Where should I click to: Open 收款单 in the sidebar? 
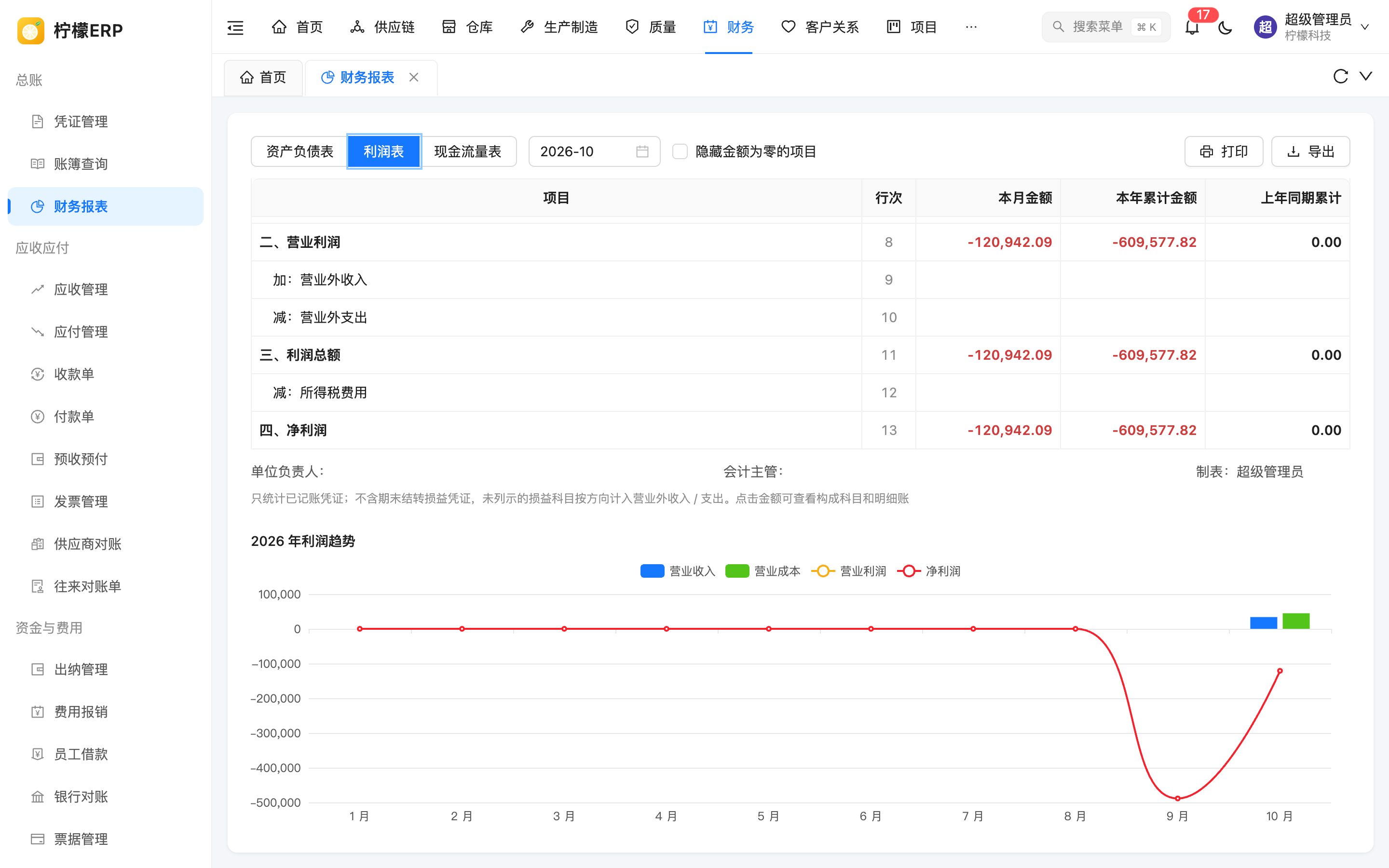(106, 374)
